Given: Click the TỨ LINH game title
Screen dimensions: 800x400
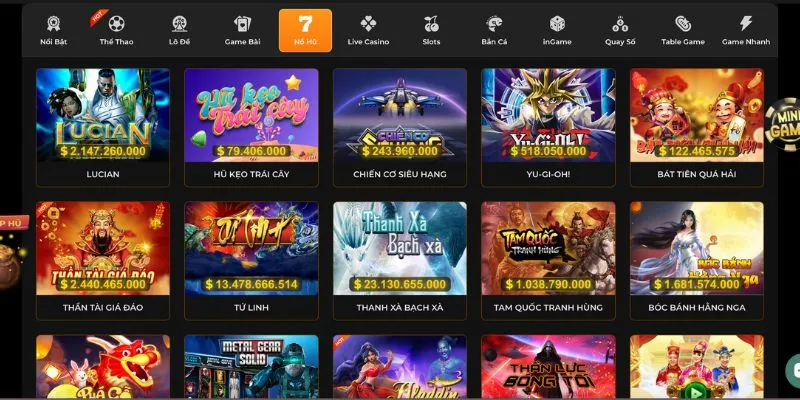Looking at the screenshot, I should coord(252,308).
